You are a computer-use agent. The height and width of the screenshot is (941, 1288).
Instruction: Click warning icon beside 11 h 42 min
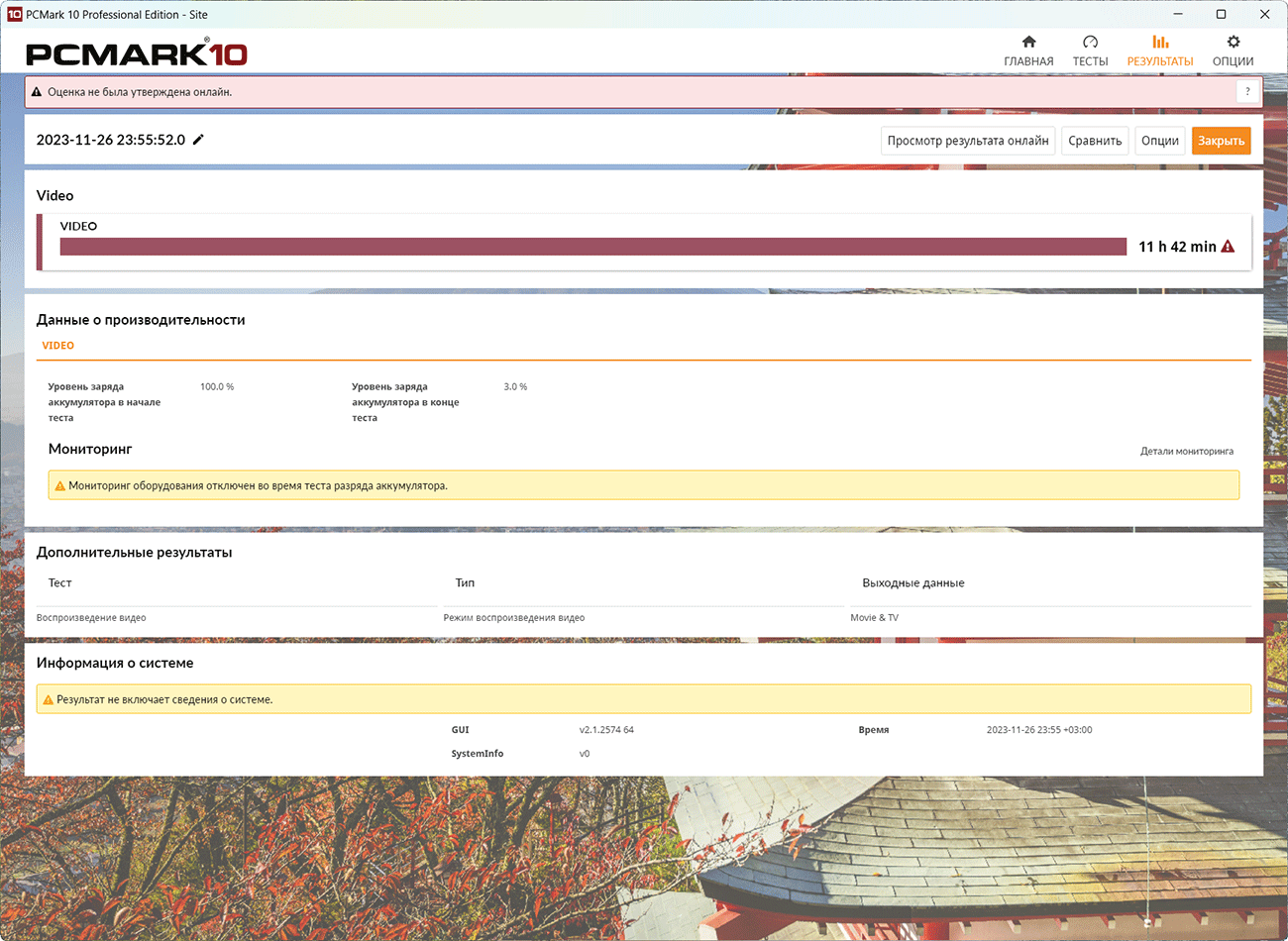1229,247
